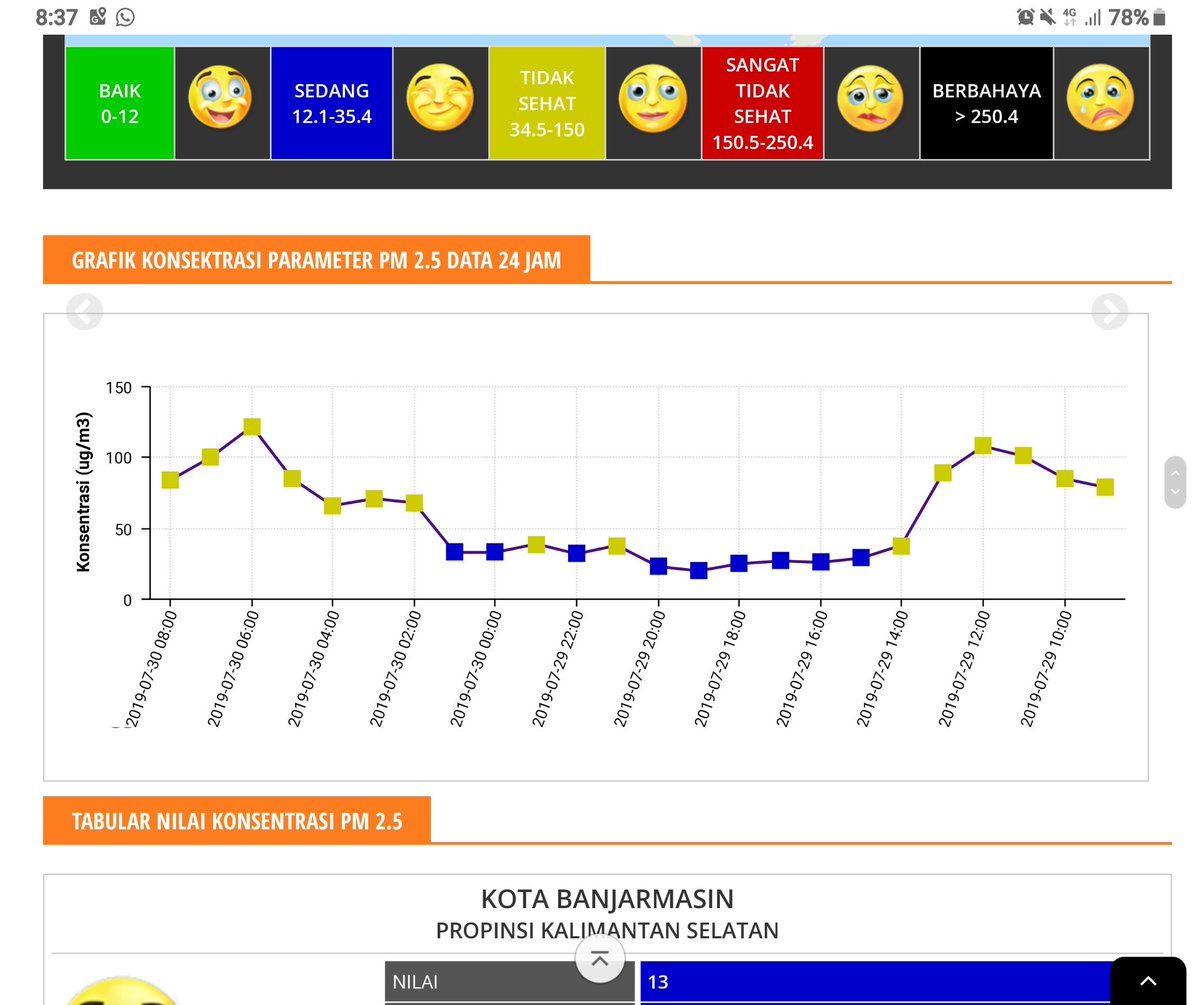Tap the crying emoji next to BERBAHAYA
Image resolution: width=1200 pixels, height=1005 pixels.
1100,97
